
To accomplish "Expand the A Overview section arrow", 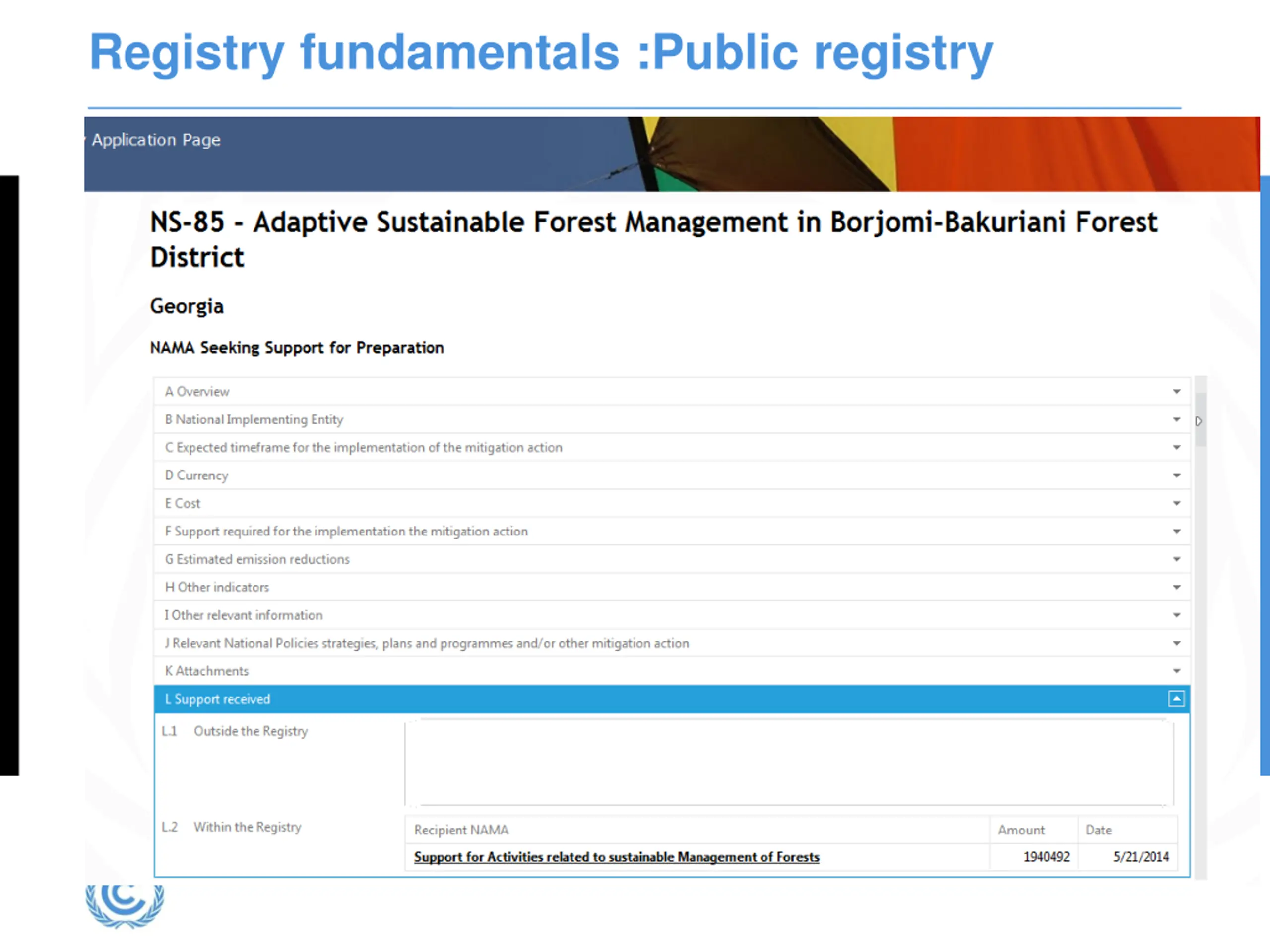I will coord(1176,391).
